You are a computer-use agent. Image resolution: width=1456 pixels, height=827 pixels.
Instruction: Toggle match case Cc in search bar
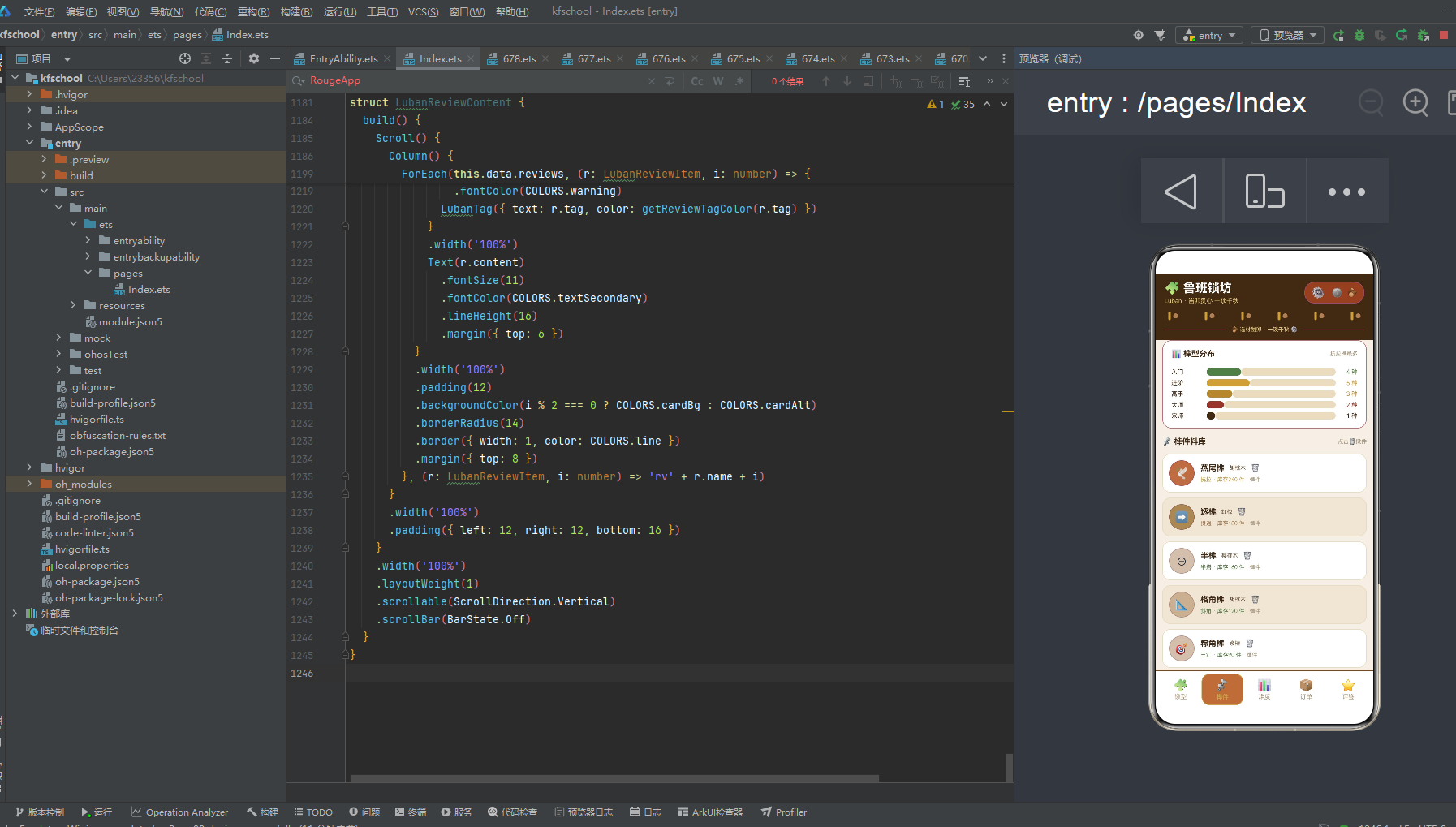pyautogui.click(x=697, y=81)
